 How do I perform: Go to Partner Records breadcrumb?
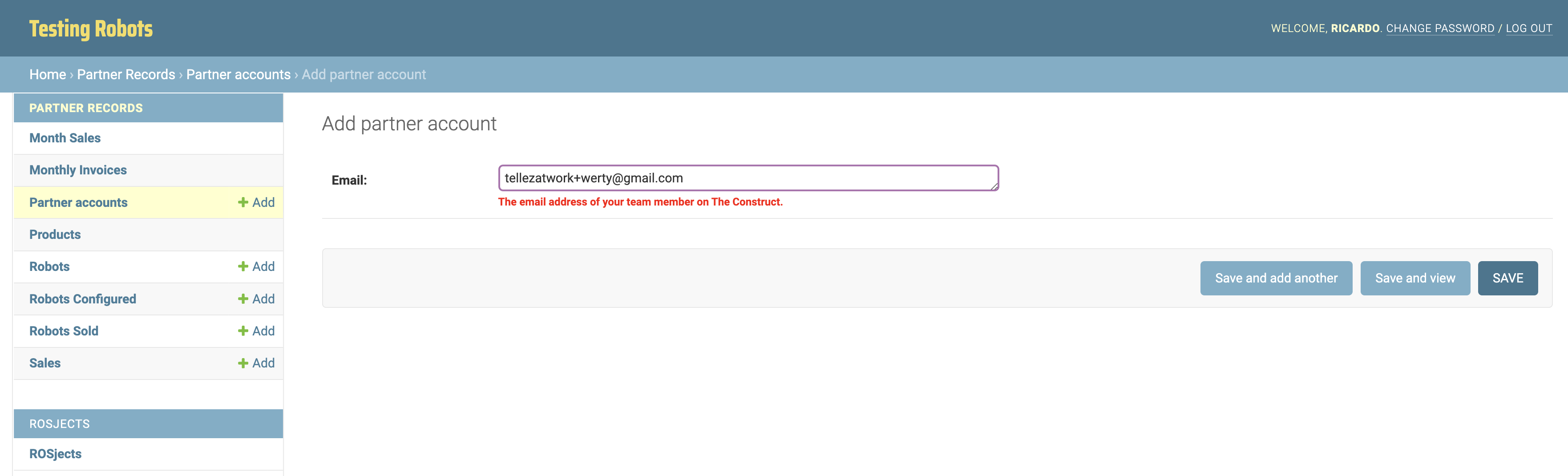coord(126,74)
